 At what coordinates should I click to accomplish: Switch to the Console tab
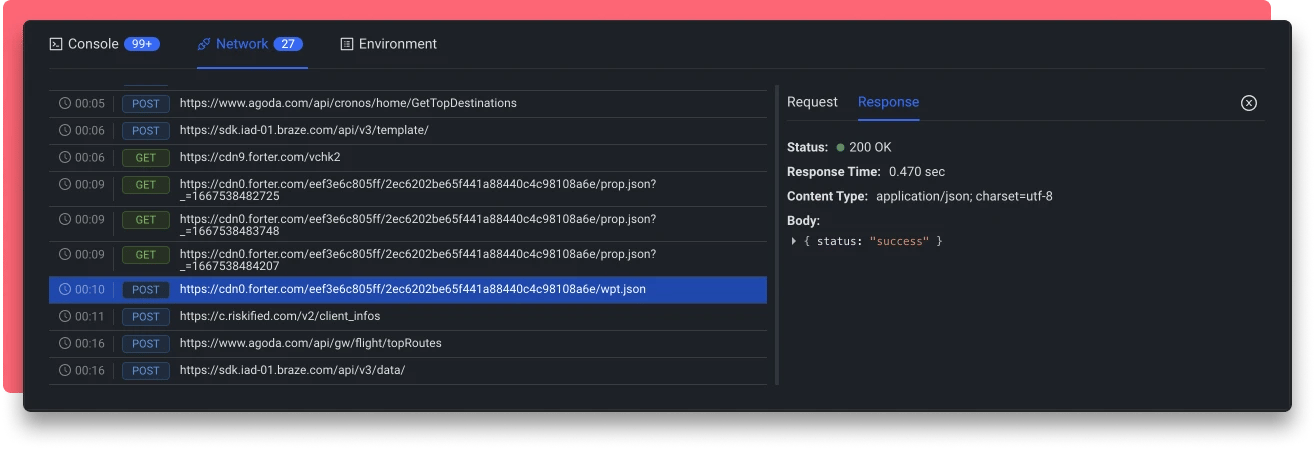coord(93,44)
